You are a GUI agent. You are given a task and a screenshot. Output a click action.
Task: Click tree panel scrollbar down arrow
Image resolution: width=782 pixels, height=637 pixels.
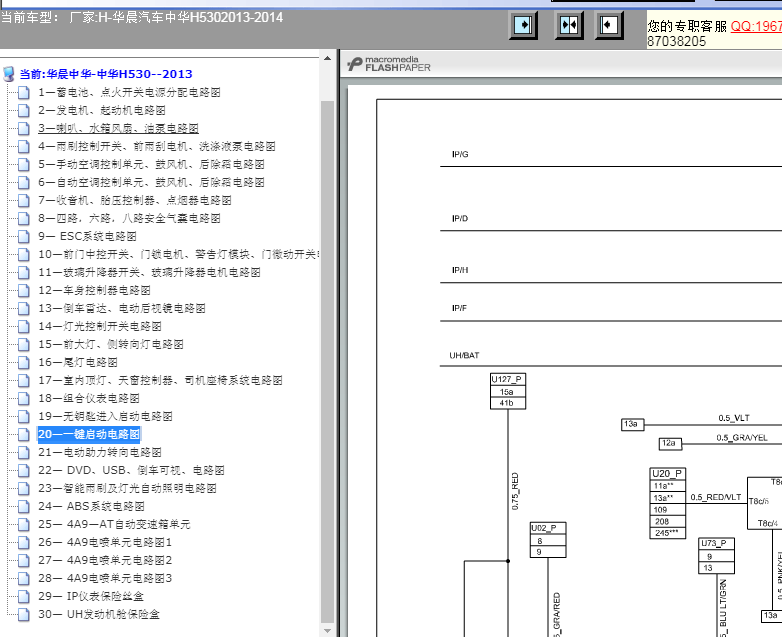pos(327,631)
